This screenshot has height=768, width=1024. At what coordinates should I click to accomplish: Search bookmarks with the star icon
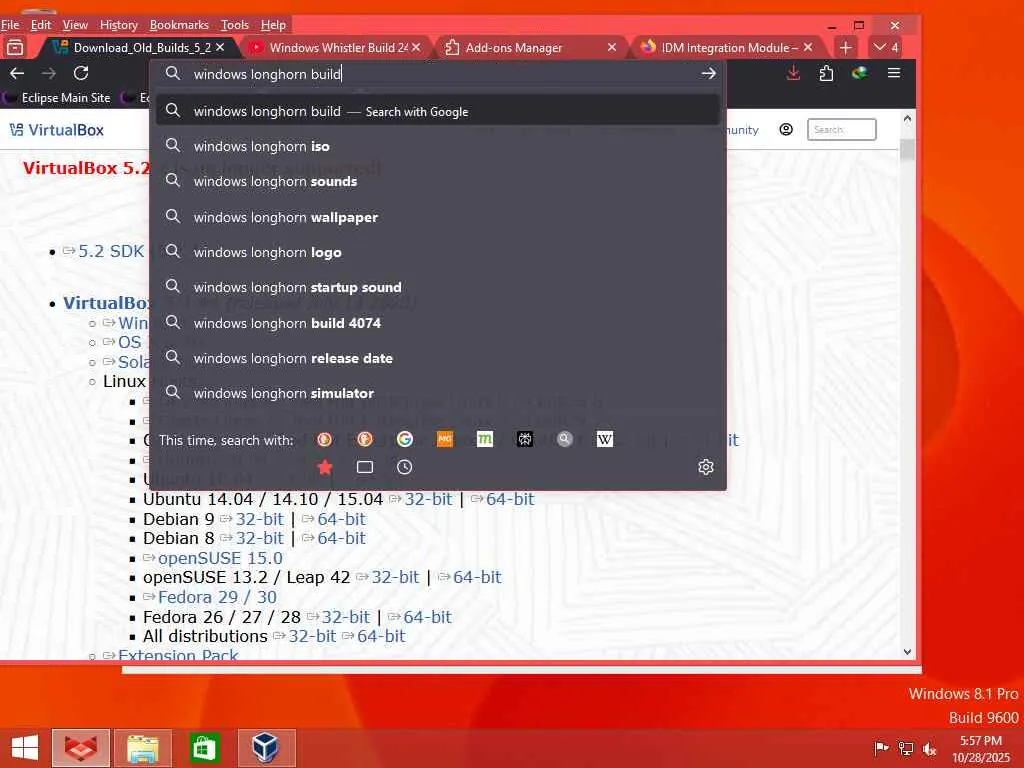click(x=325, y=467)
